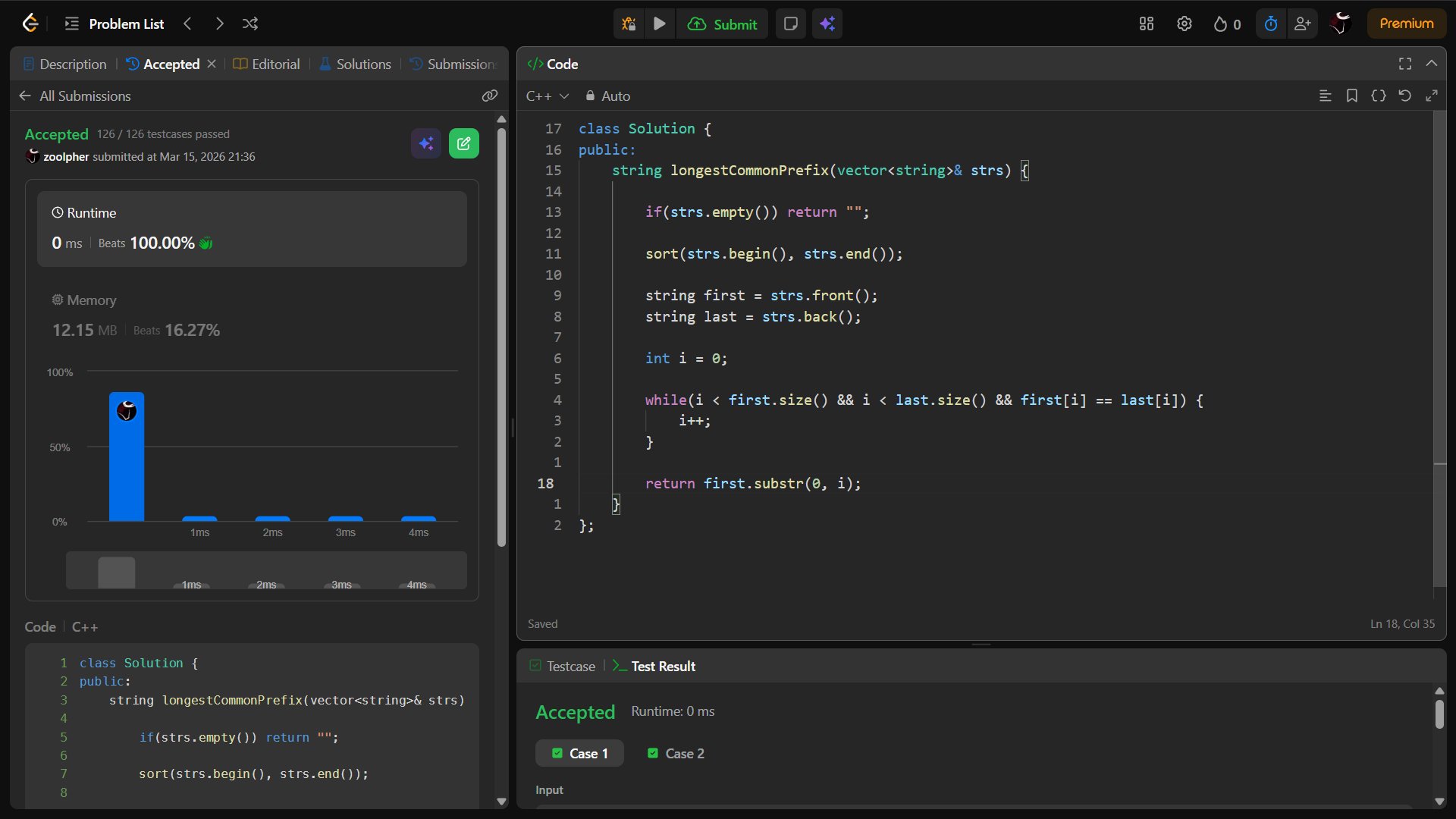Viewport: 1456px width, 819px height.
Task: Collapse the Code panel chevron
Action: [x=1431, y=64]
